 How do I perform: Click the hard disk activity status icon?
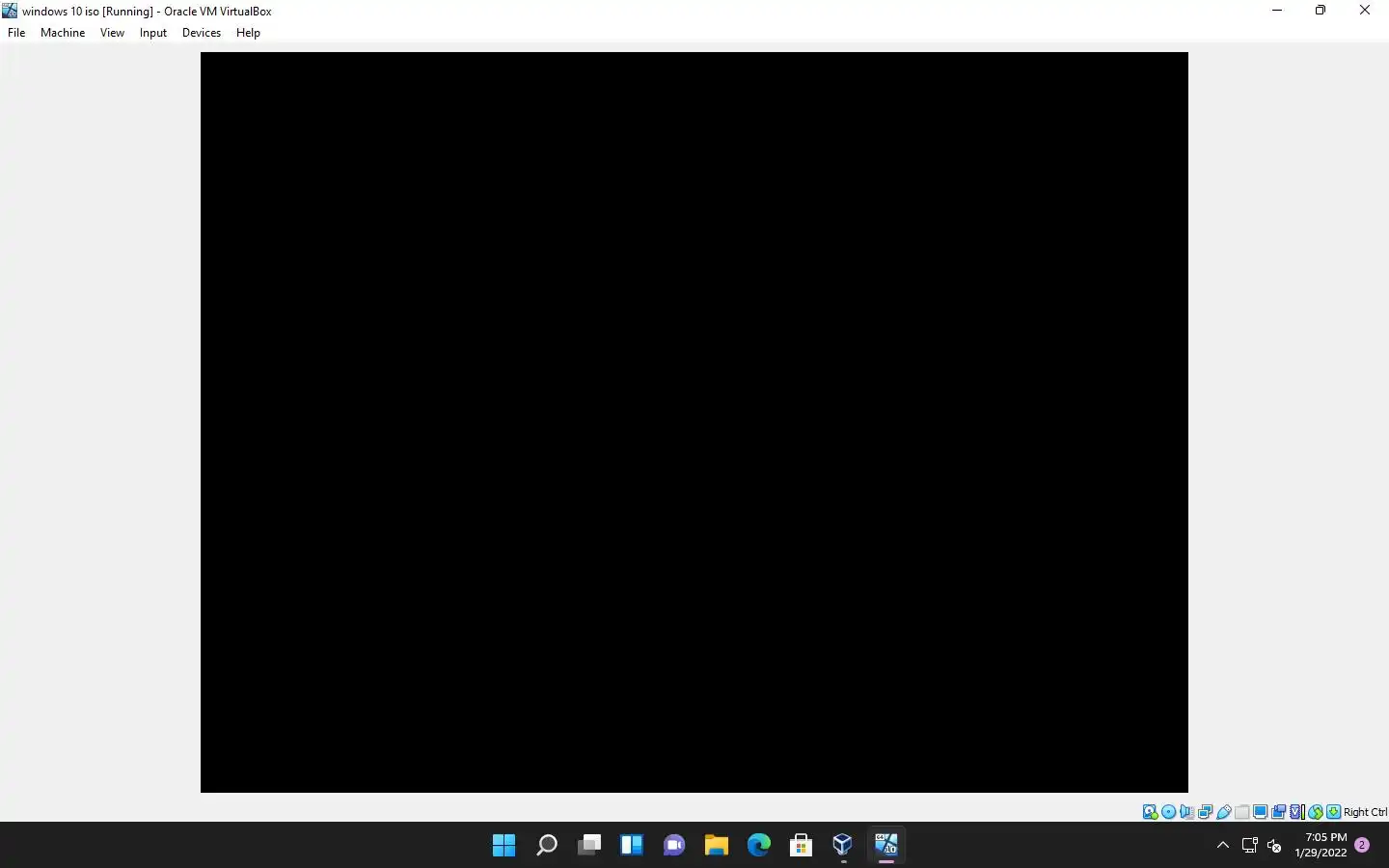[1150, 812]
